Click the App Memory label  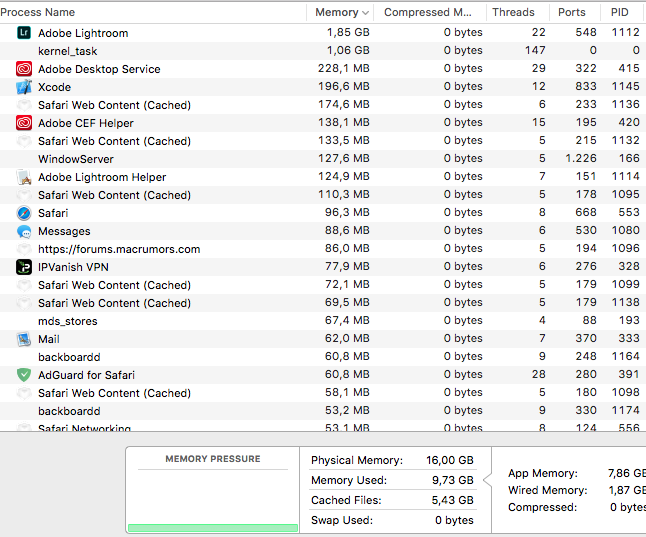click(543, 473)
